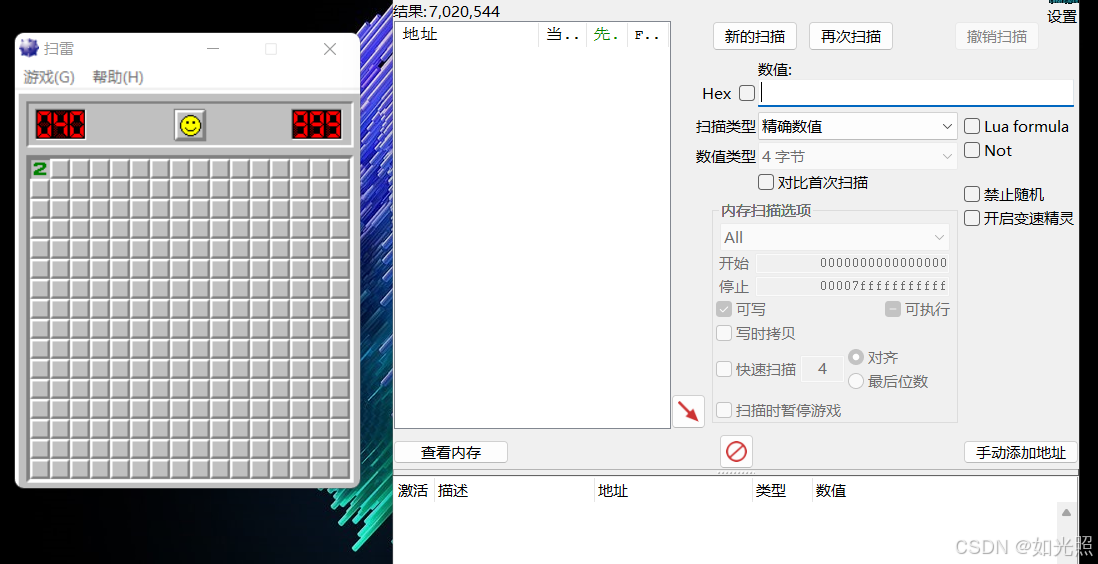
Task: Open the 帮助(H) menu in Minesweeper
Action: (x=118, y=77)
